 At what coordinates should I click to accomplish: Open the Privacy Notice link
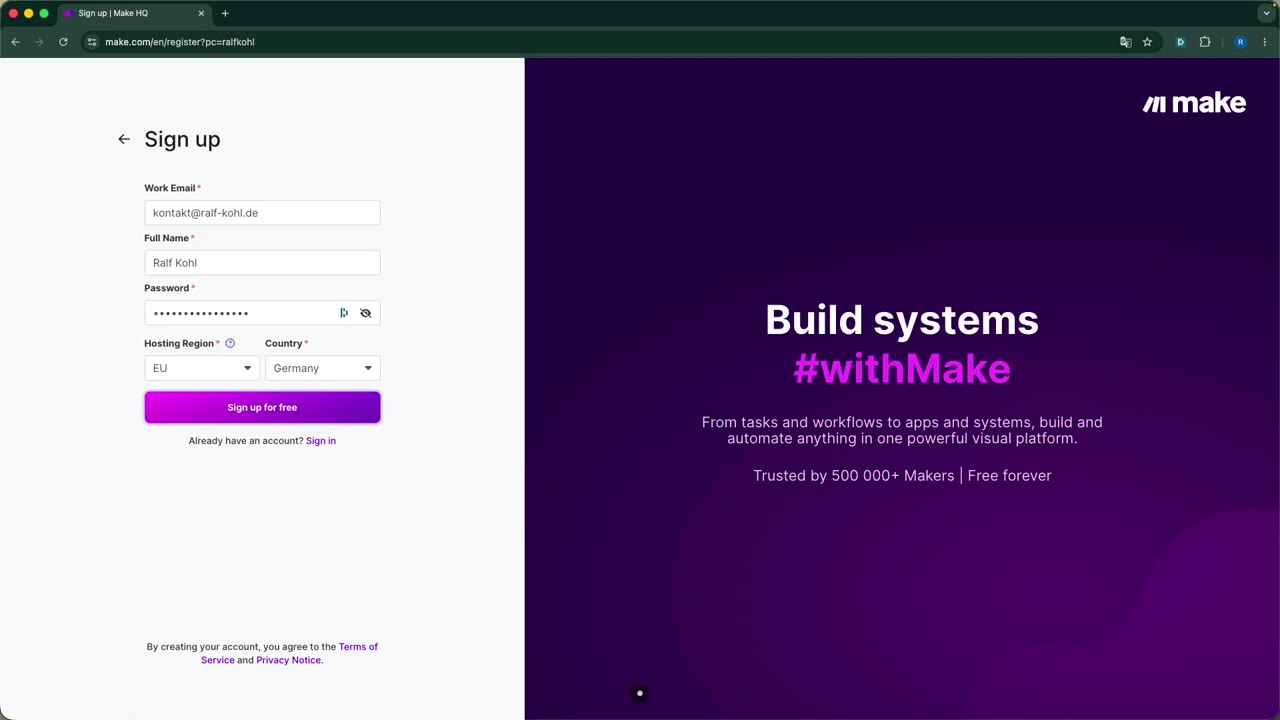click(x=289, y=660)
